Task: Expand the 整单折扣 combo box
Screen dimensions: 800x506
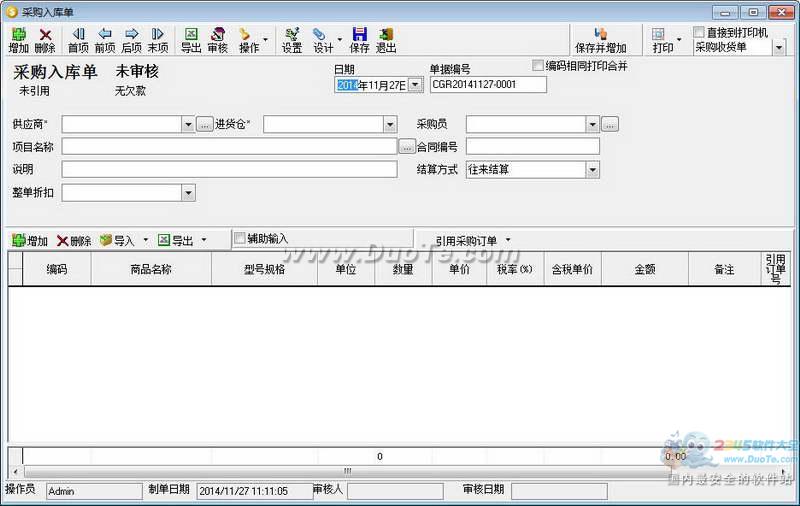Action: pyautogui.click(x=188, y=193)
